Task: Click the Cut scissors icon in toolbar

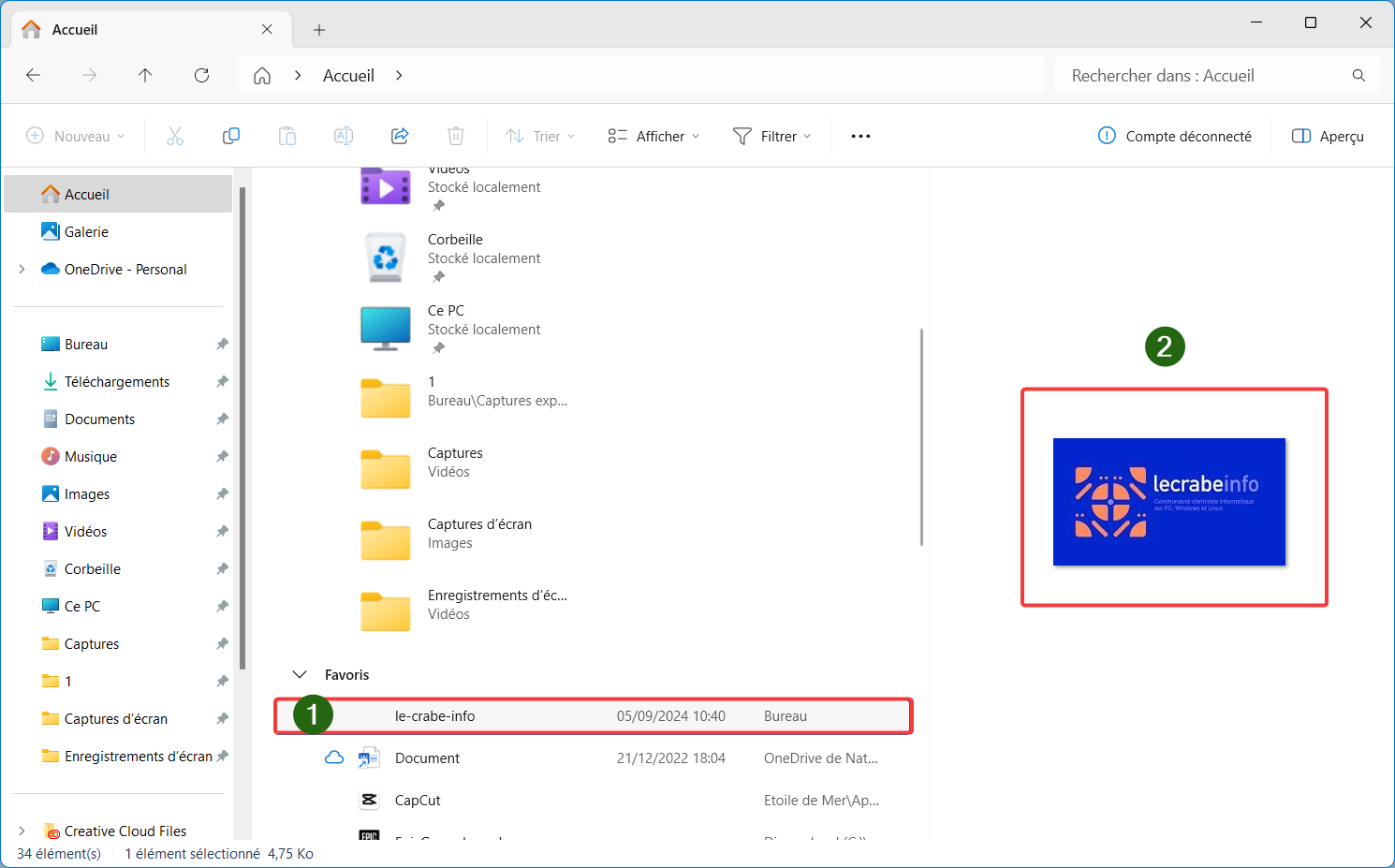Action: (175, 137)
